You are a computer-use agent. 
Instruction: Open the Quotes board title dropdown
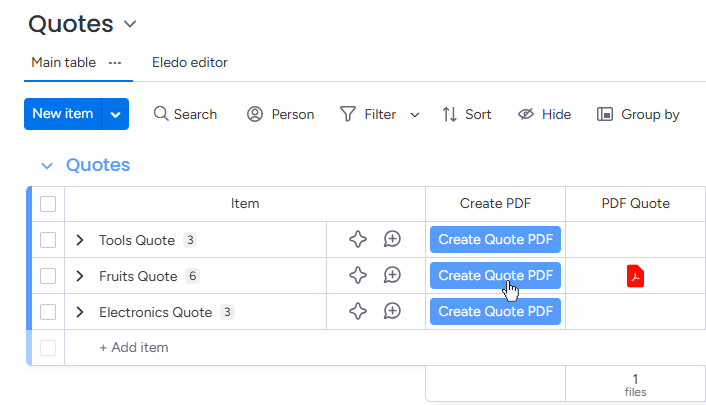(130, 24)
